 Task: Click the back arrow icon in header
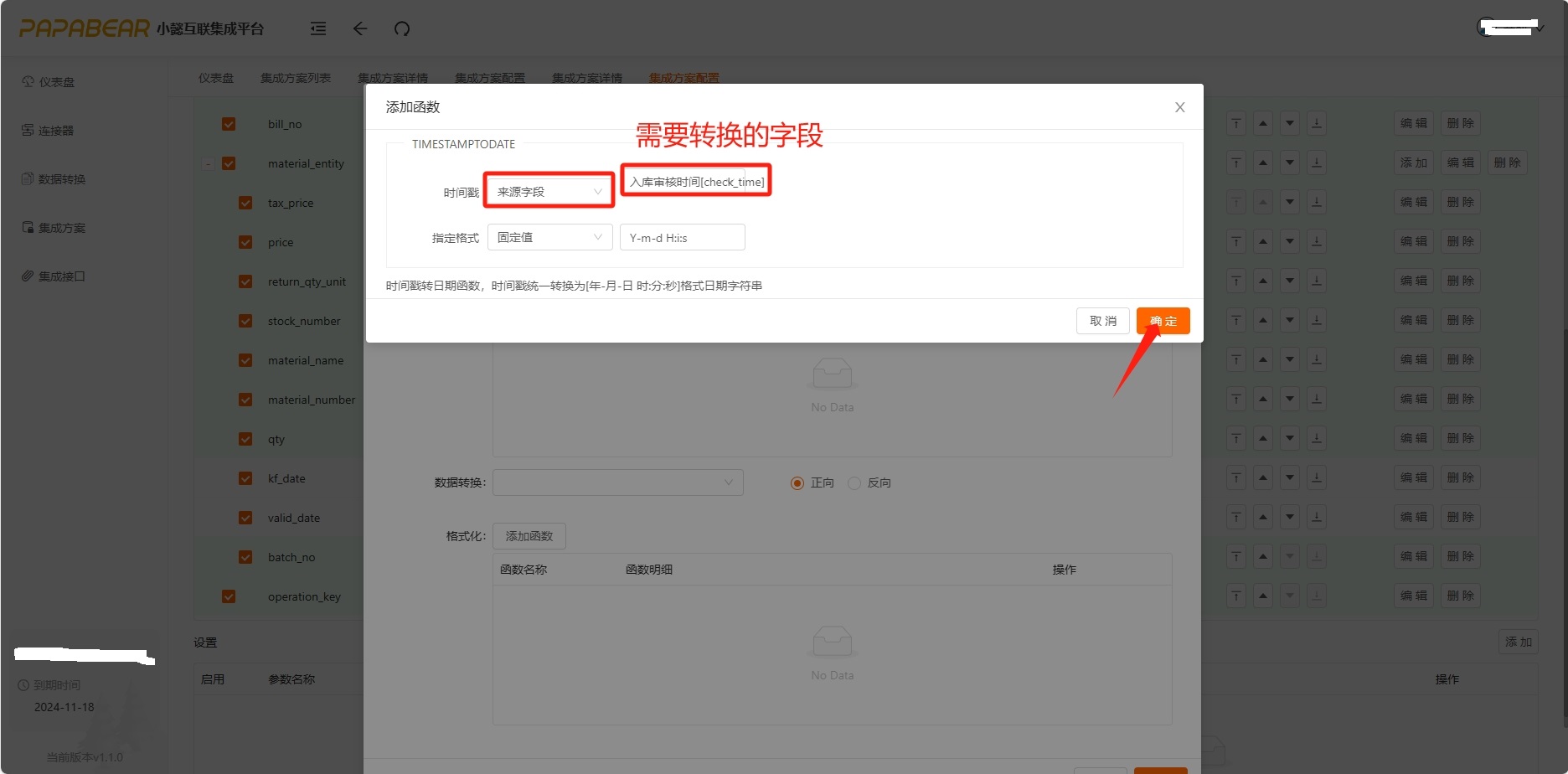360,28
